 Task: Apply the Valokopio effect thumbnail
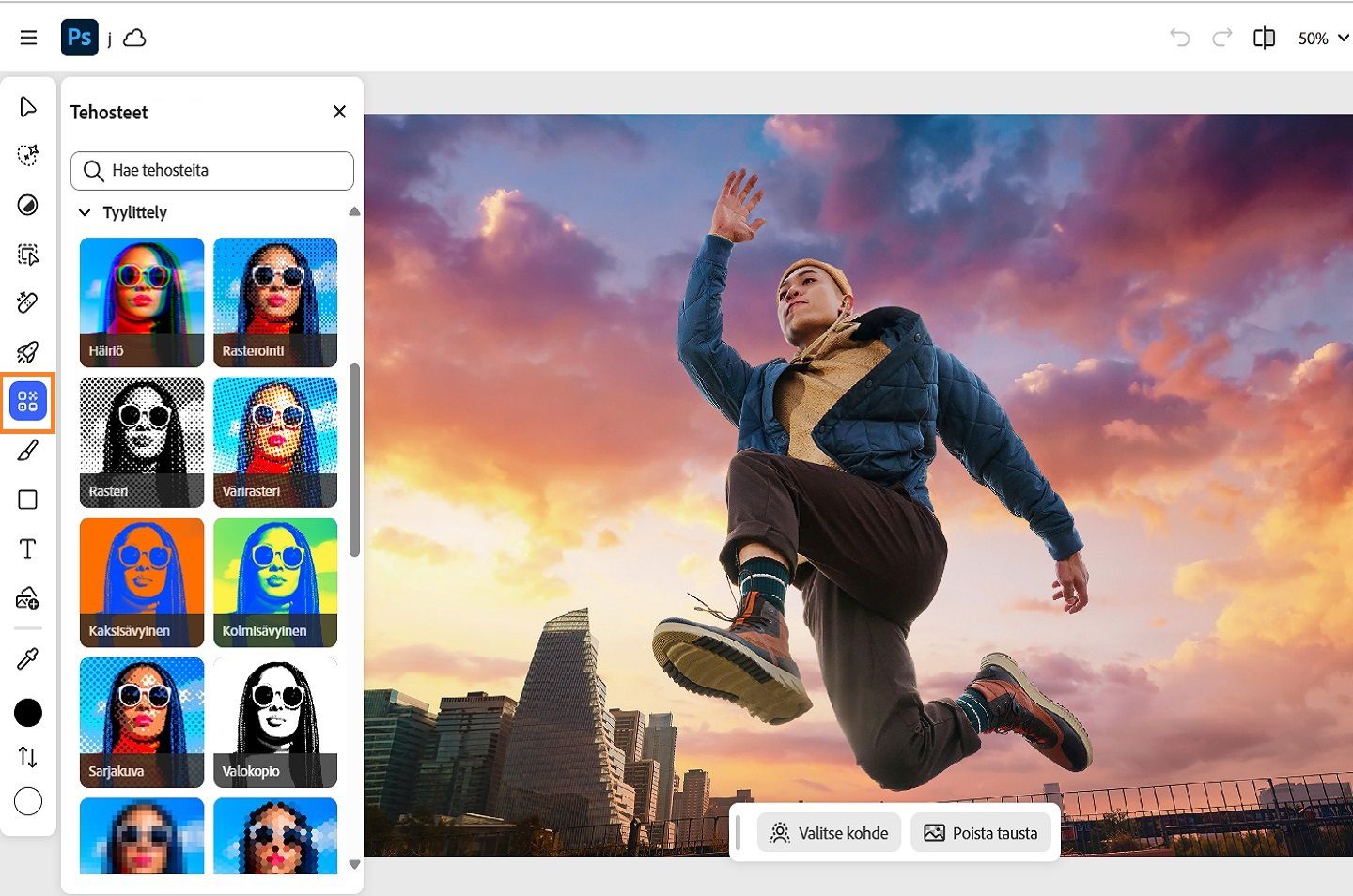click(x=275, y=722)
